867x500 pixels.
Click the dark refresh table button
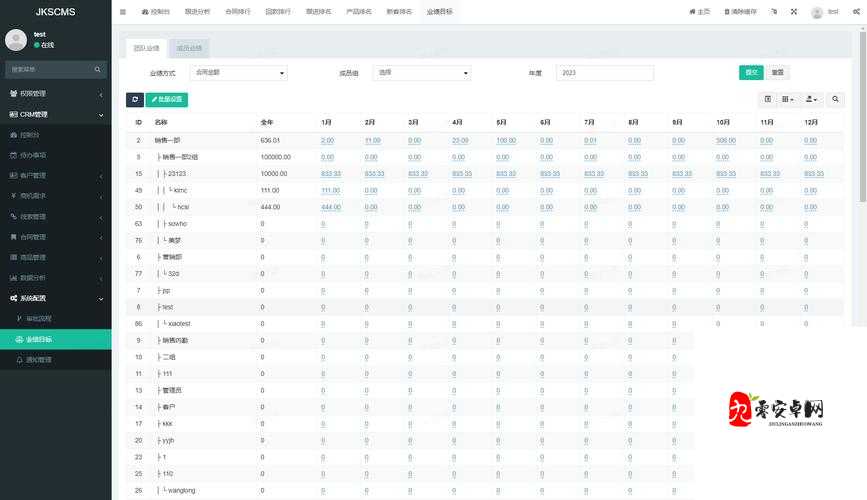[x=135, y=99]
